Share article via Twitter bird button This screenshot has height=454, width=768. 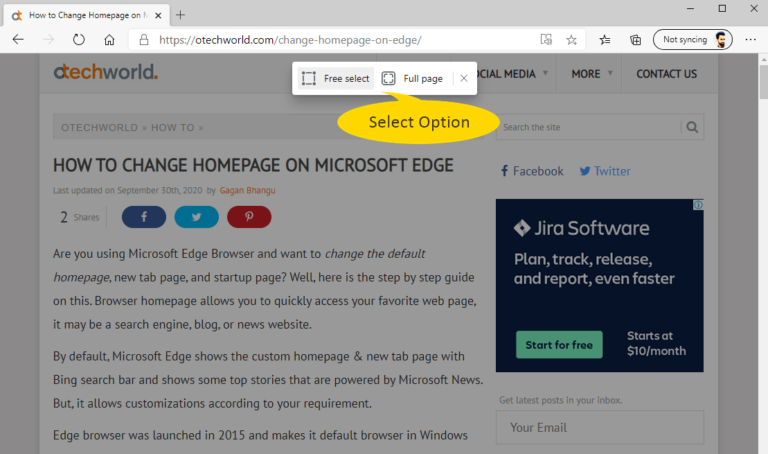click(196, 217)
